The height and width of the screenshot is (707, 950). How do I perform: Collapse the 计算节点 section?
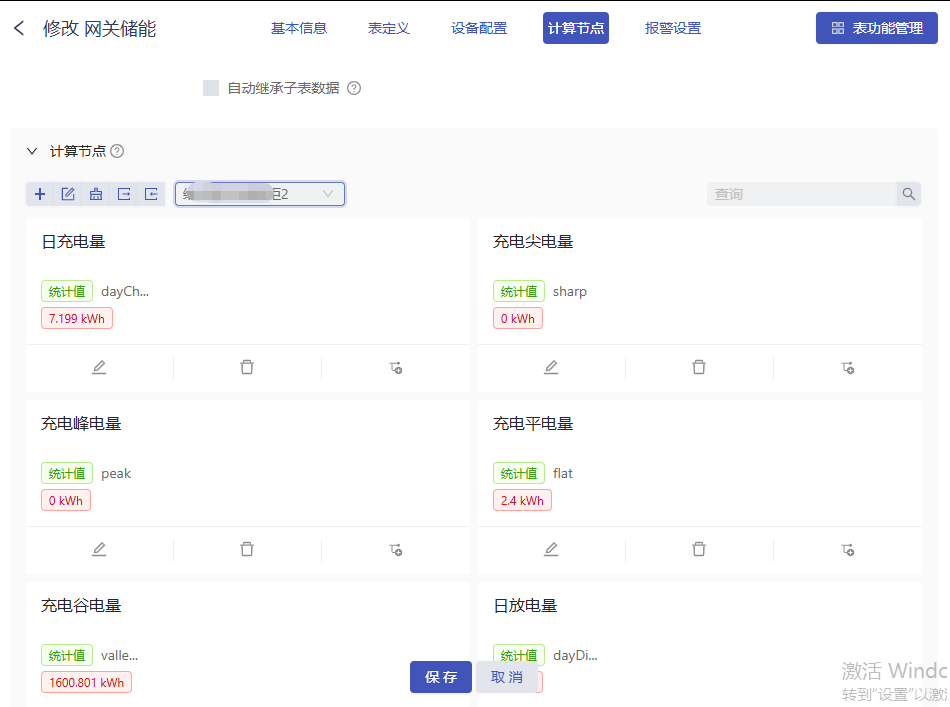click(31, 151)
